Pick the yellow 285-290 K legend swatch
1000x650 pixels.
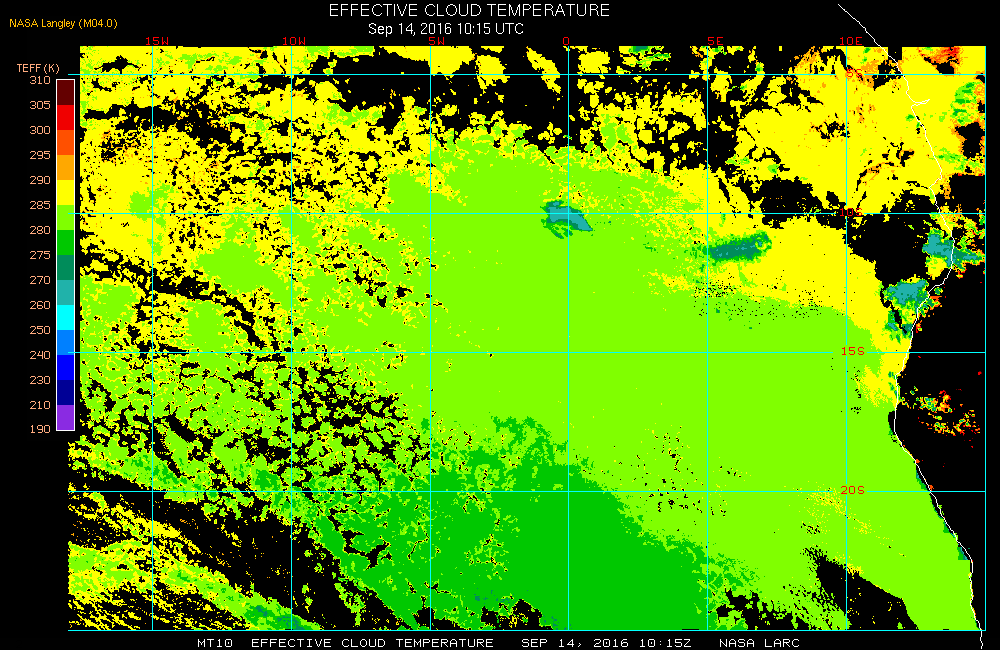66,192
